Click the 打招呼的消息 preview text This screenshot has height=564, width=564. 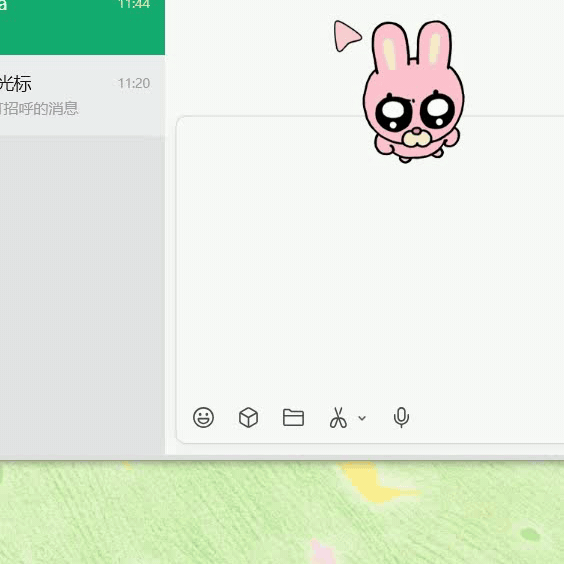click(x=39, y=108)
